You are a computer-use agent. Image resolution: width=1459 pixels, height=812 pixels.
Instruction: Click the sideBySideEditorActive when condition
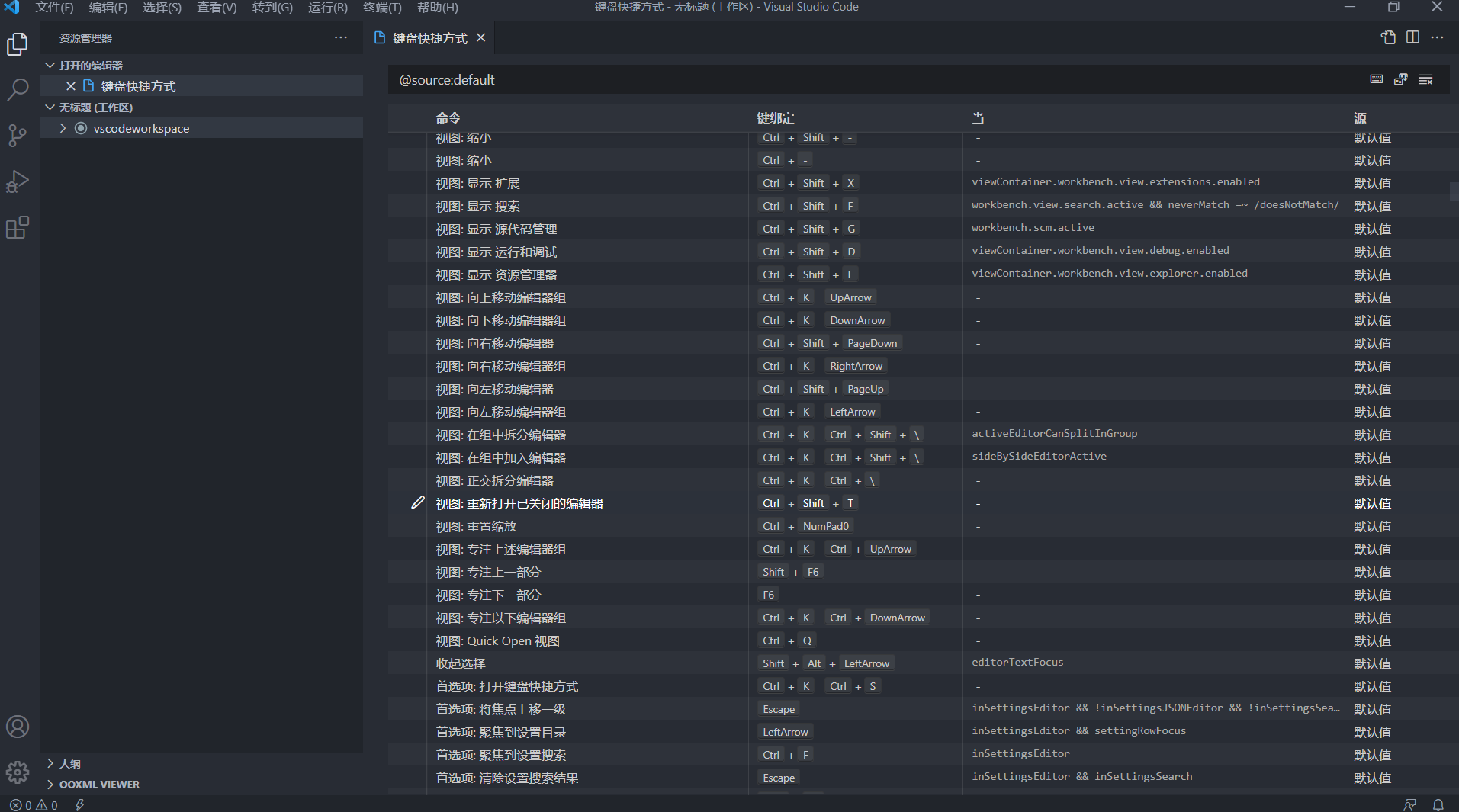click(1039, 456)
